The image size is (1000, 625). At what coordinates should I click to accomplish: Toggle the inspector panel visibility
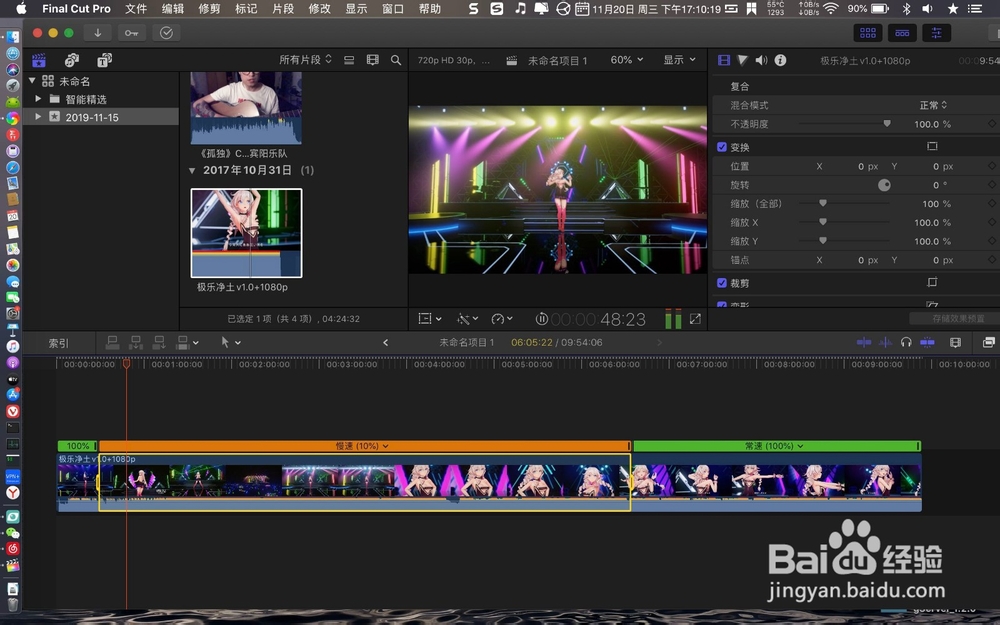tap(936, 33)
